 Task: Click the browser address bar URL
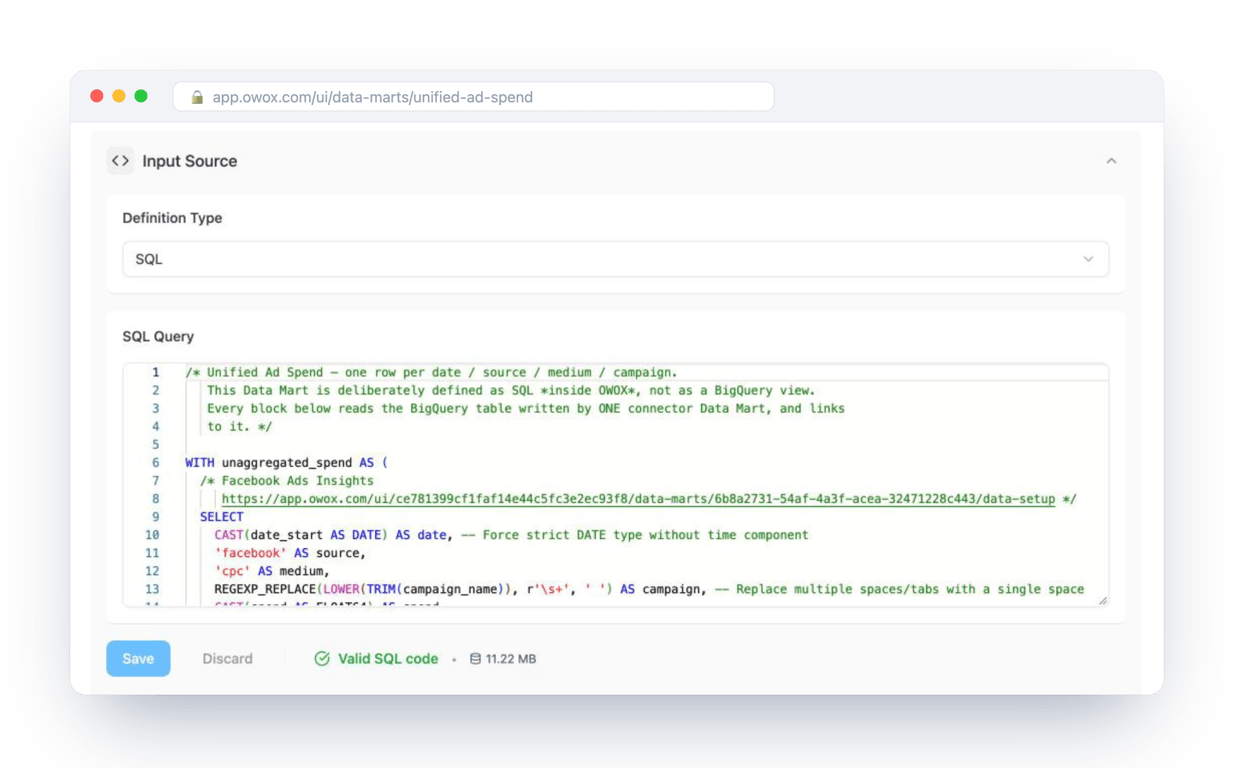[372, 97]
